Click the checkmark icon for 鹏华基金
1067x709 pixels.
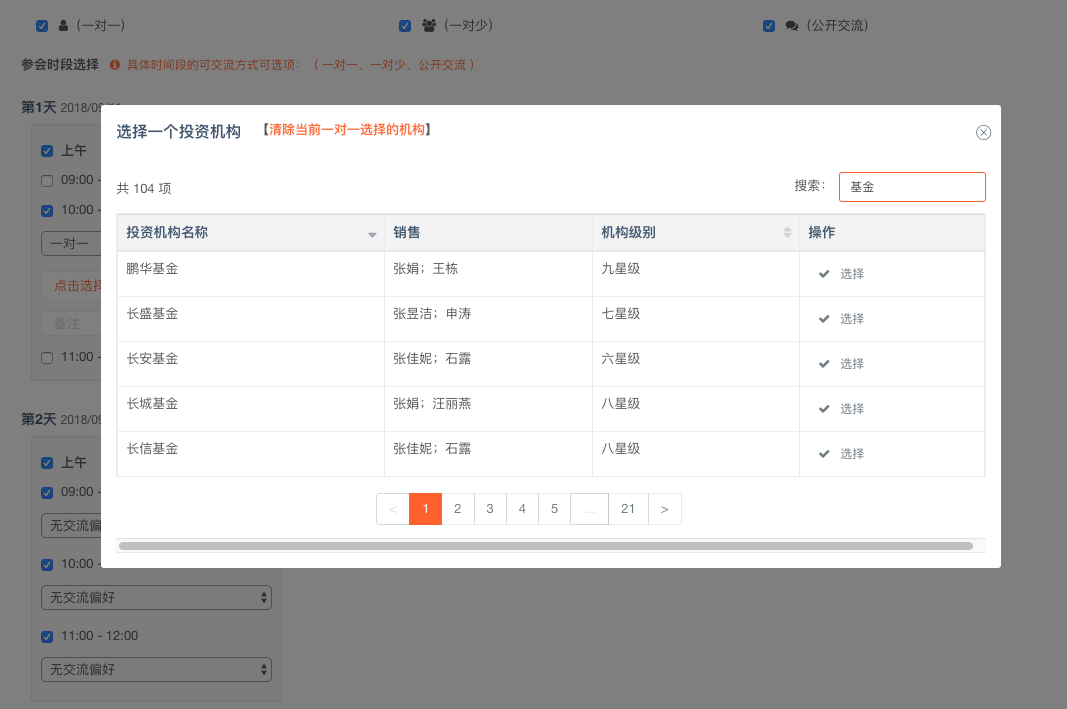click(x=824, y=274)
